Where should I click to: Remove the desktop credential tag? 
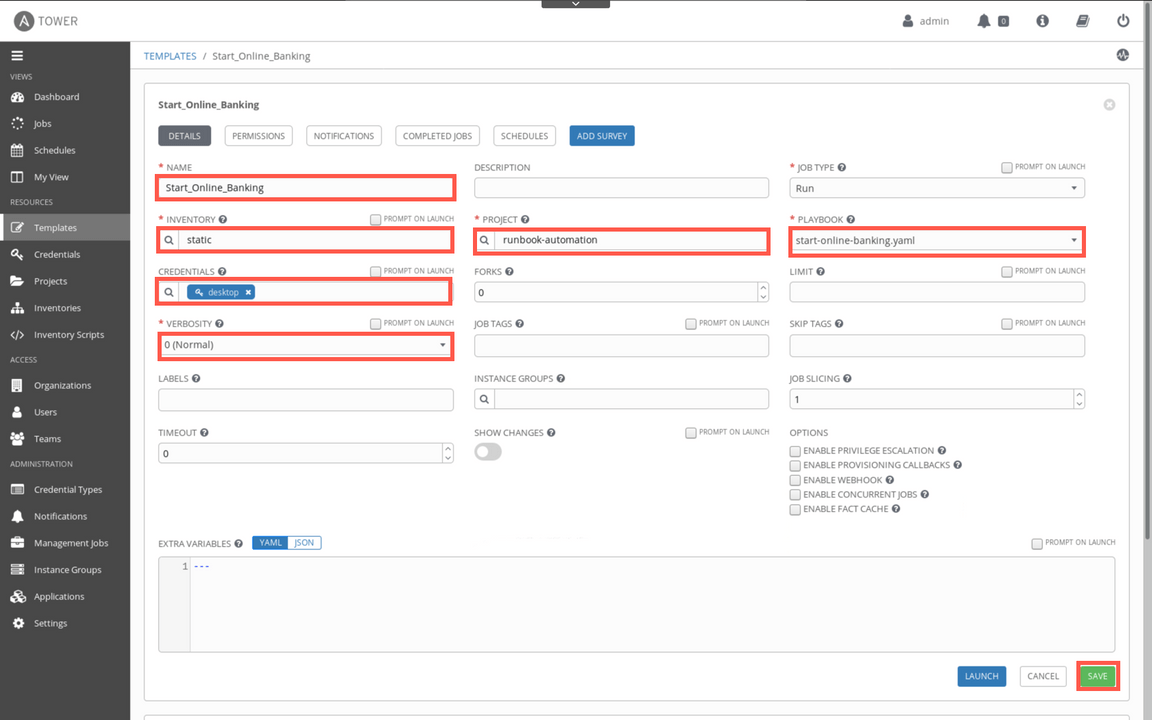(249, 292)
